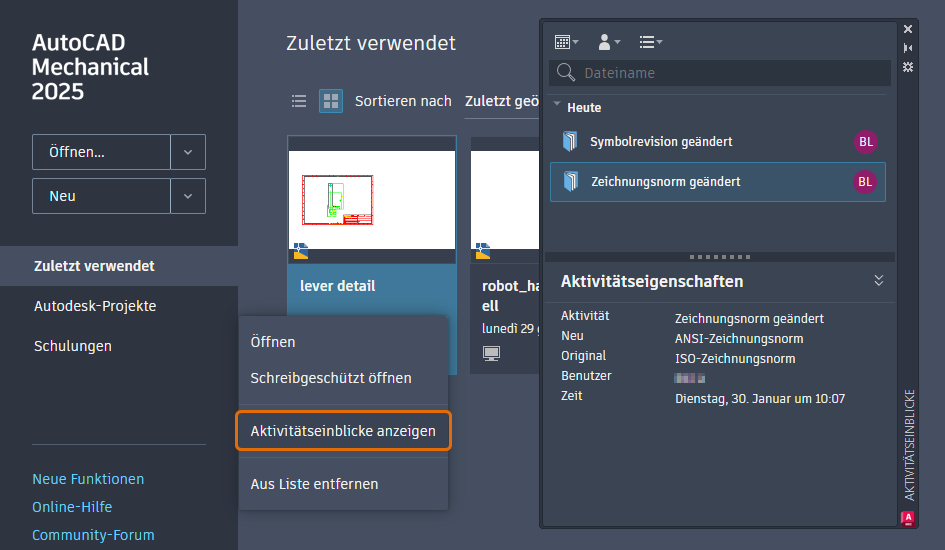
Task: Expand the Öffnen dropdown arrow
Action: coord(188,152)
